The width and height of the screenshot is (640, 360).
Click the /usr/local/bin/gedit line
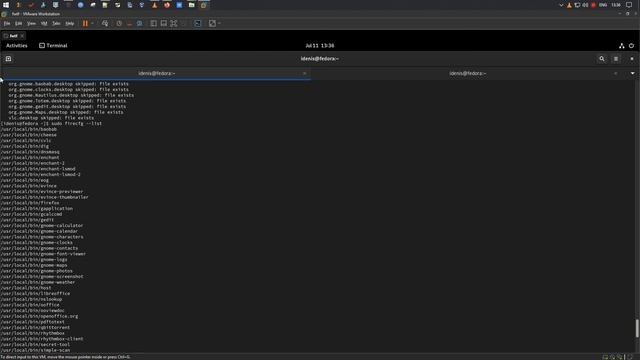pyautogui.click(x=27, y=220)
